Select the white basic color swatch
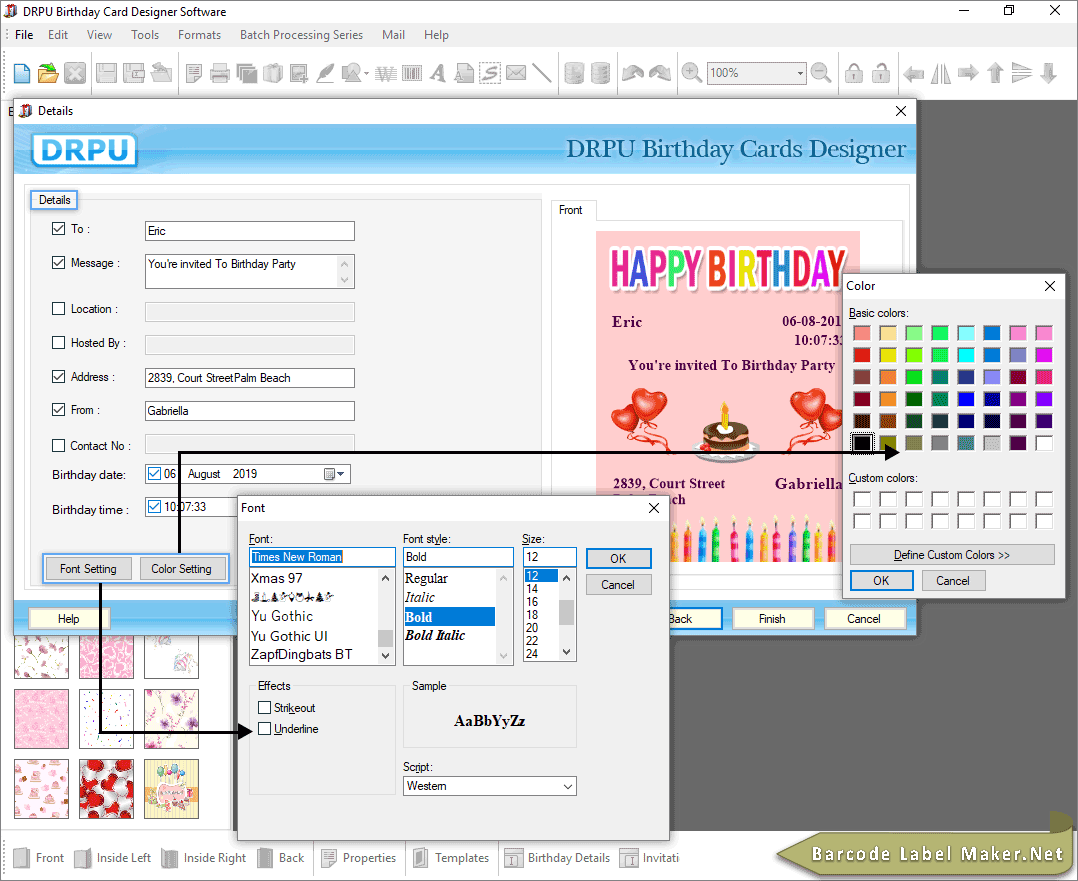 point(1044,442)
